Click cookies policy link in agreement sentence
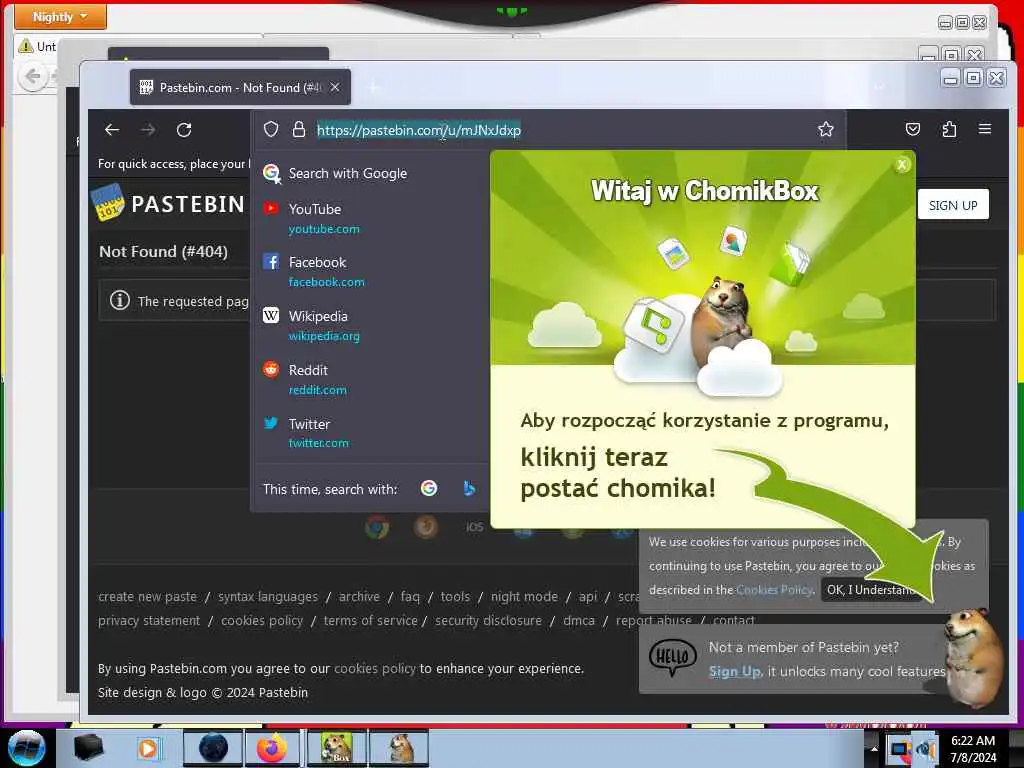This screenshot has height=768, width=1024. (375, 669)
